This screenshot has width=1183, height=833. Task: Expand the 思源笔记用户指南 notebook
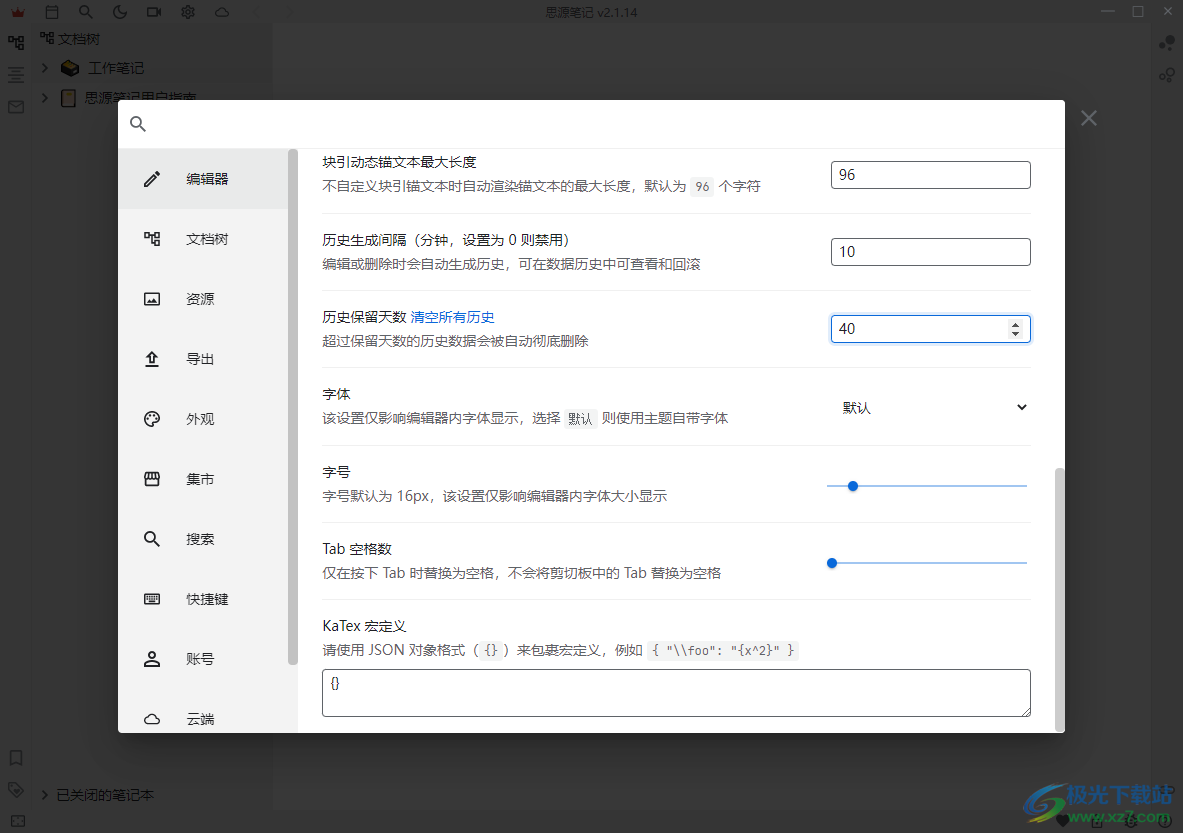coord(45,98)
